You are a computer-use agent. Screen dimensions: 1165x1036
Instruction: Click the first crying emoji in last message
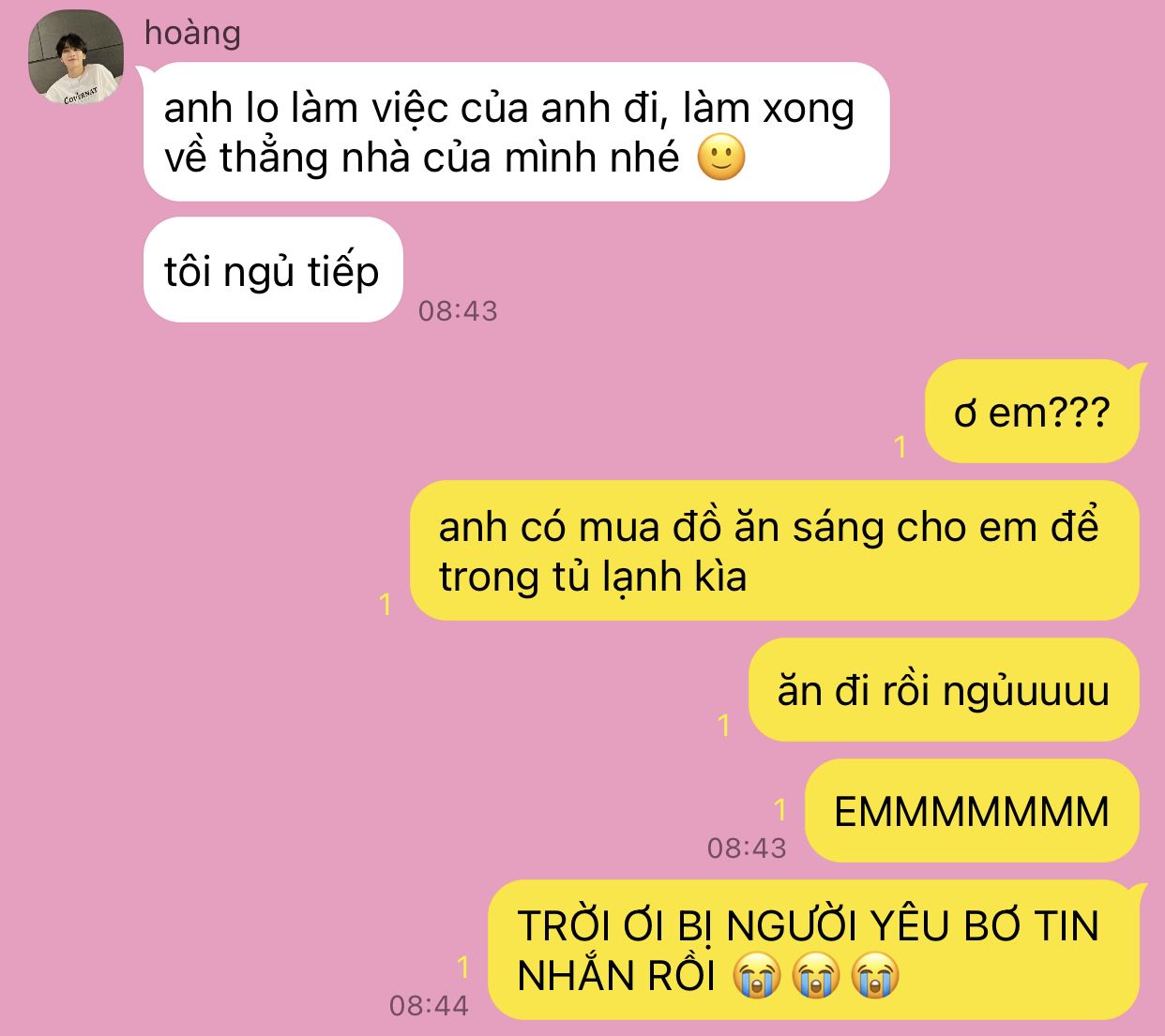(x=757, y=976)
